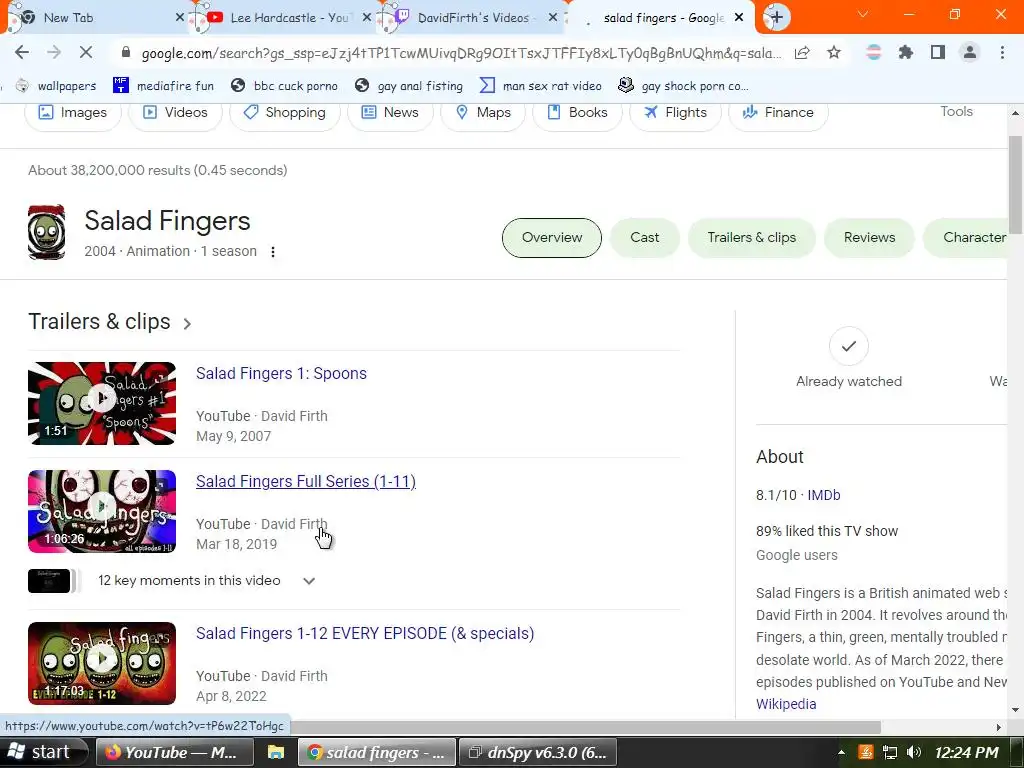This screenshot has height=768, width=1024.
Task: Open network icon in system tray
Action: (889, 752)
